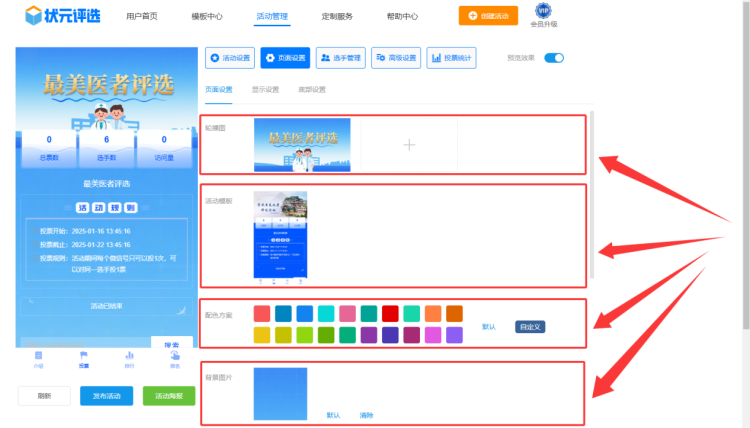The width and height of the screenshot is (750, 428).
Task: Open 活动设置 from the settings toolbar
Action: pos(230,58)
